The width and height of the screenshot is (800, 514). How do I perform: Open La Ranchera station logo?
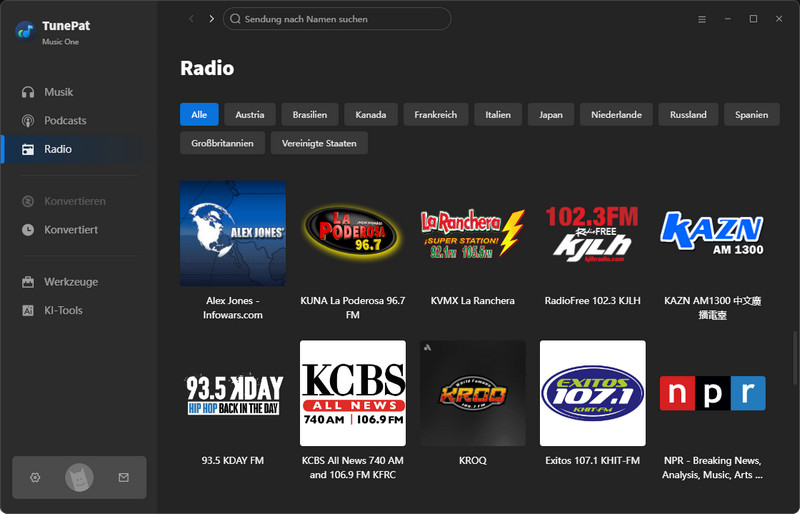472,233
